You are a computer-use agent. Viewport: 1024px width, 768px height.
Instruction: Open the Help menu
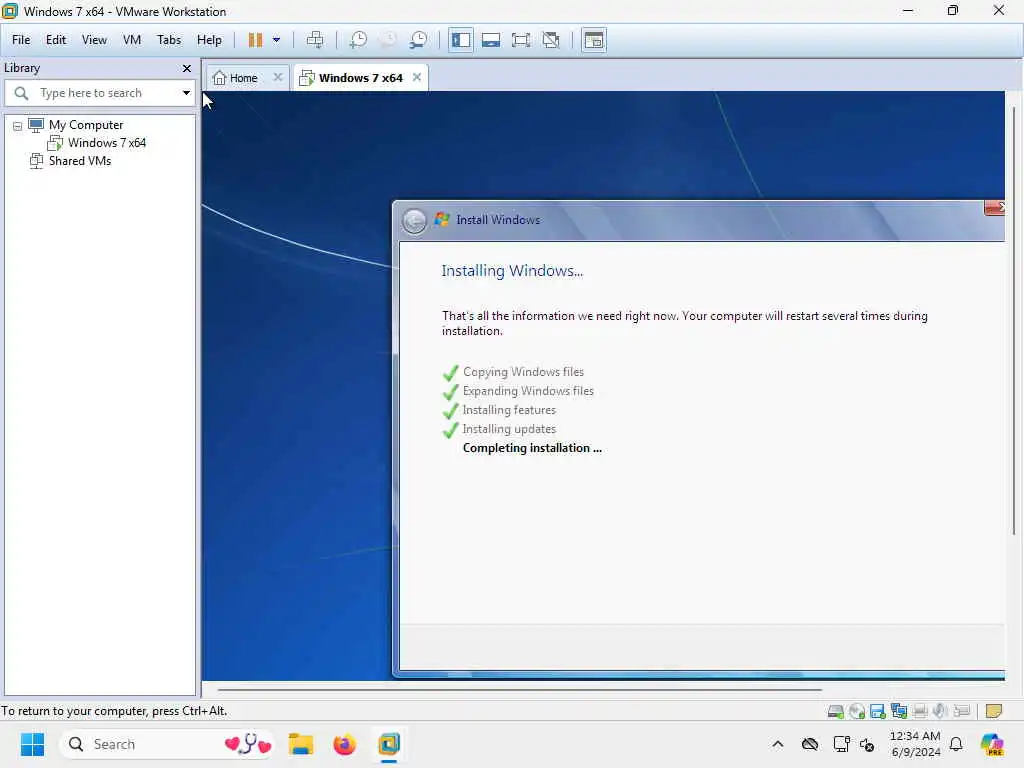point(209,40)
